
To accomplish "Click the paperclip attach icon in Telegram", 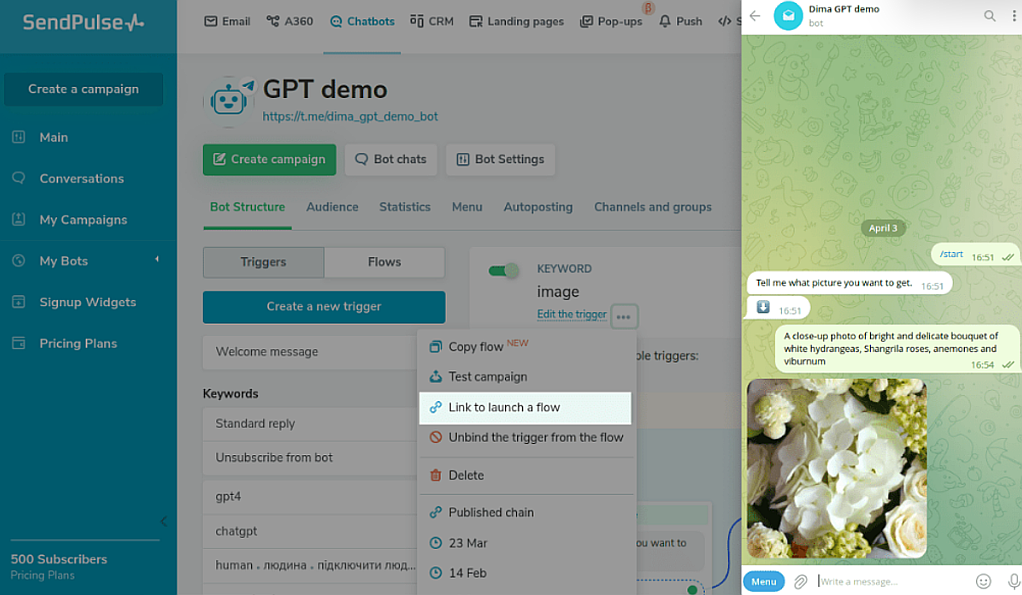I will point(800,581).
